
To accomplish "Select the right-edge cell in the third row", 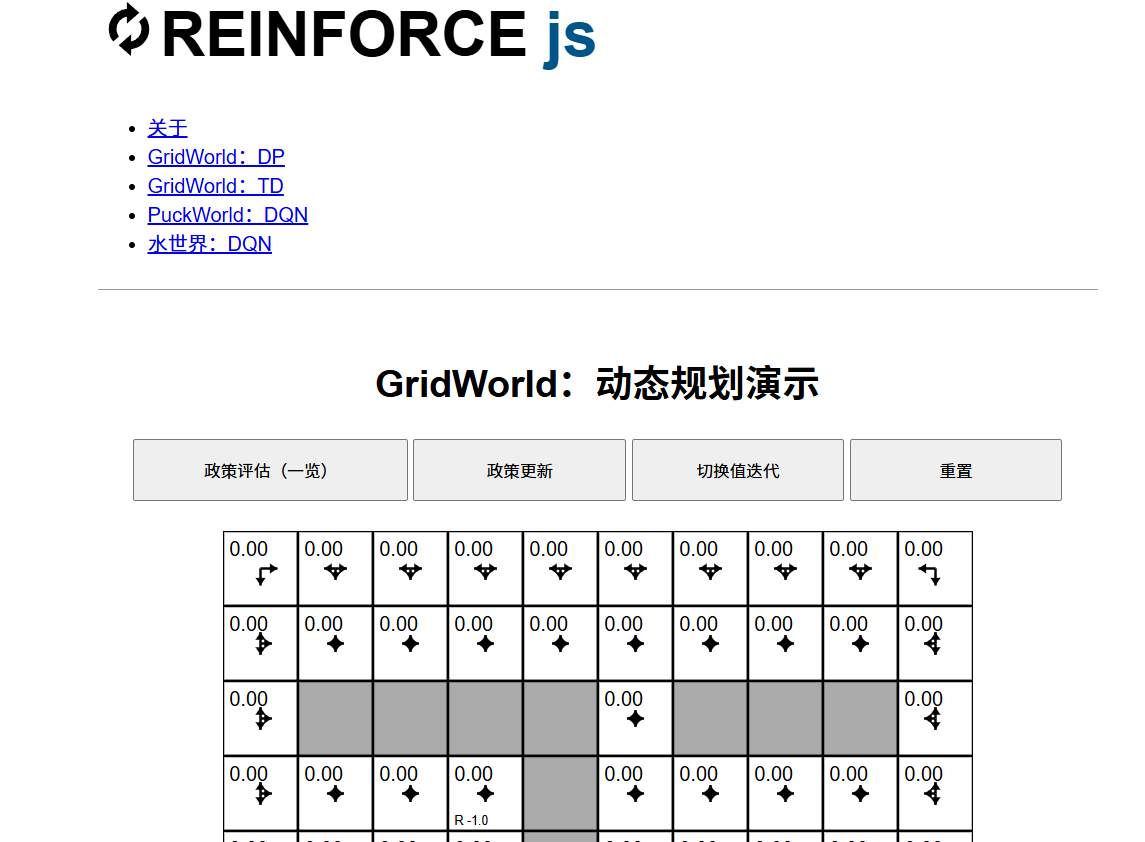I will 935,718.
